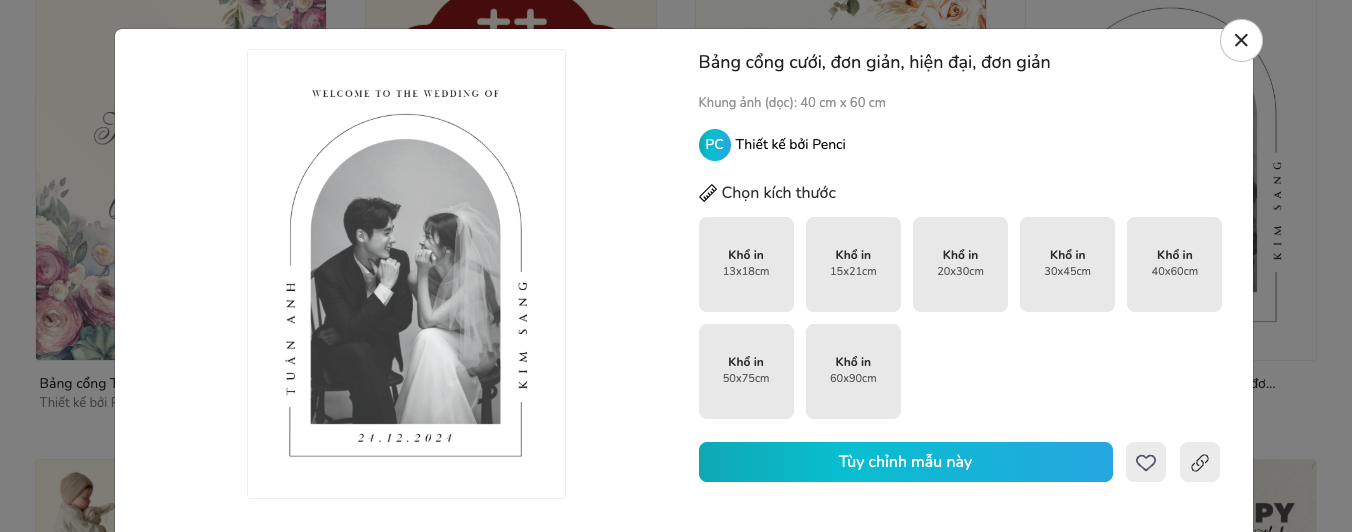The image size is (1352, 532).
Task: Click the Chọn kích thước heading
Action: click(x=778, y=193)
